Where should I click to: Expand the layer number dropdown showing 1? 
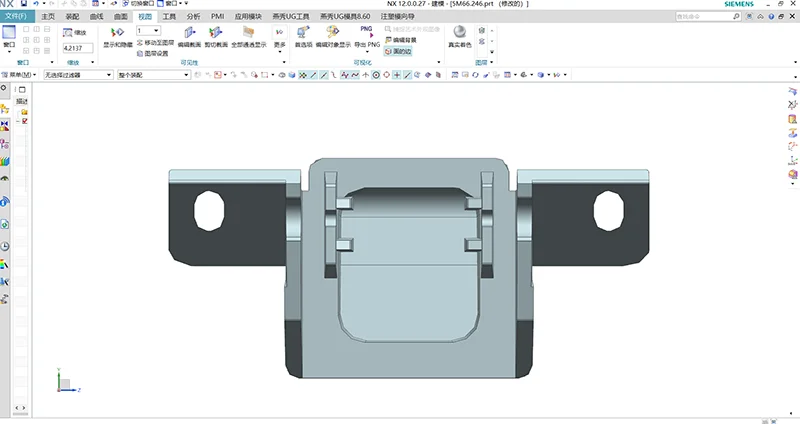[x=155, y=31]
